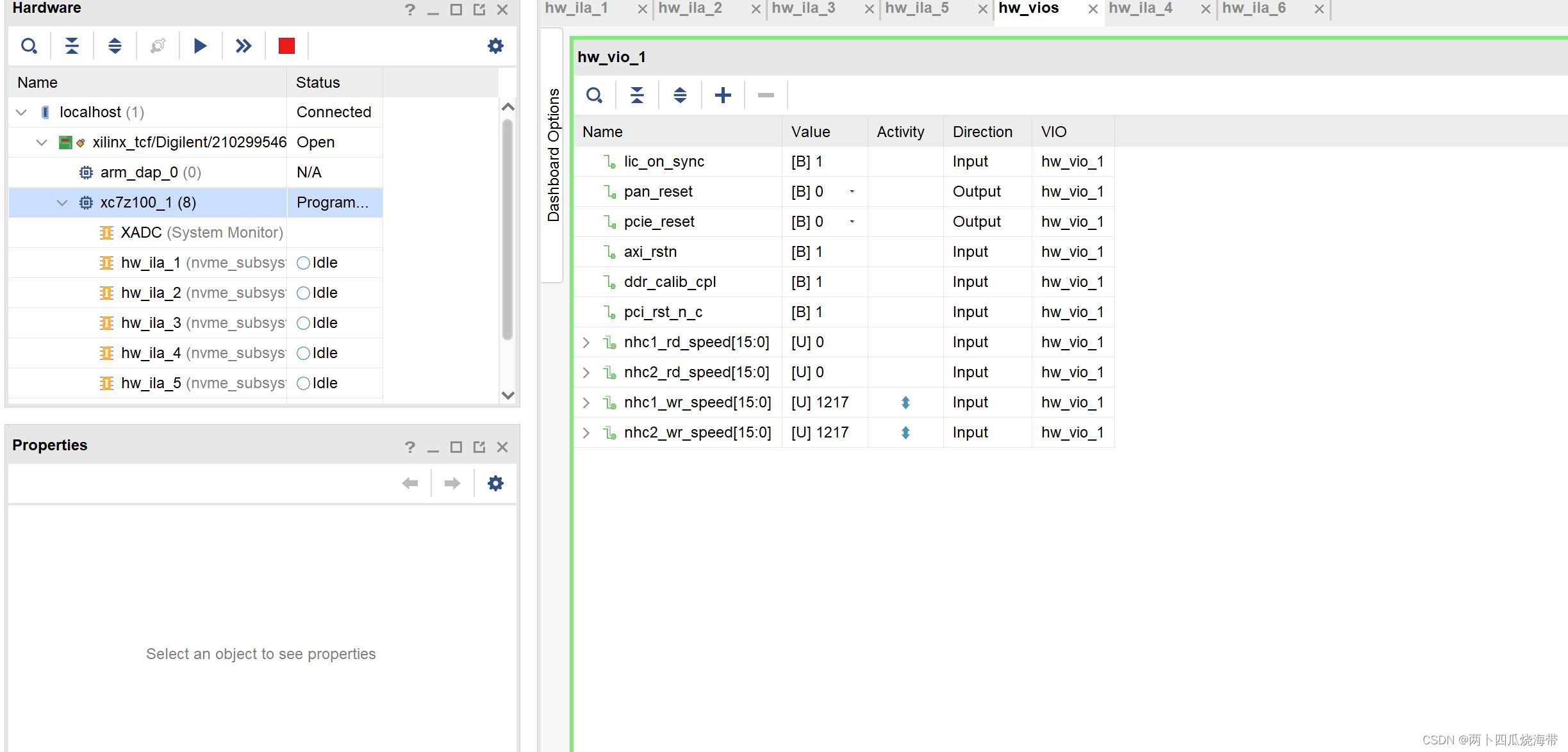Search probes in the hw_vio_1 toolbar
1568x752 pixels.
(x=594, y=95)
